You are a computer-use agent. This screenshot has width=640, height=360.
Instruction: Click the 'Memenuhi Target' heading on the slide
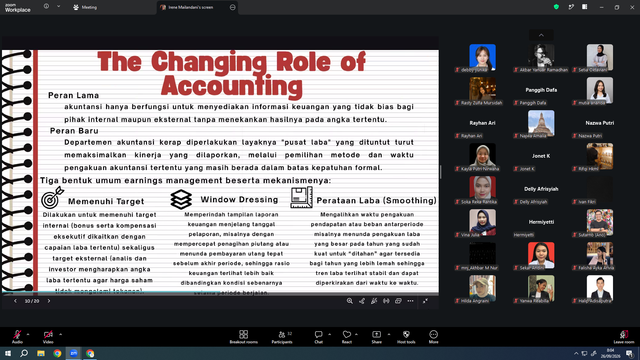click(106, 201)
